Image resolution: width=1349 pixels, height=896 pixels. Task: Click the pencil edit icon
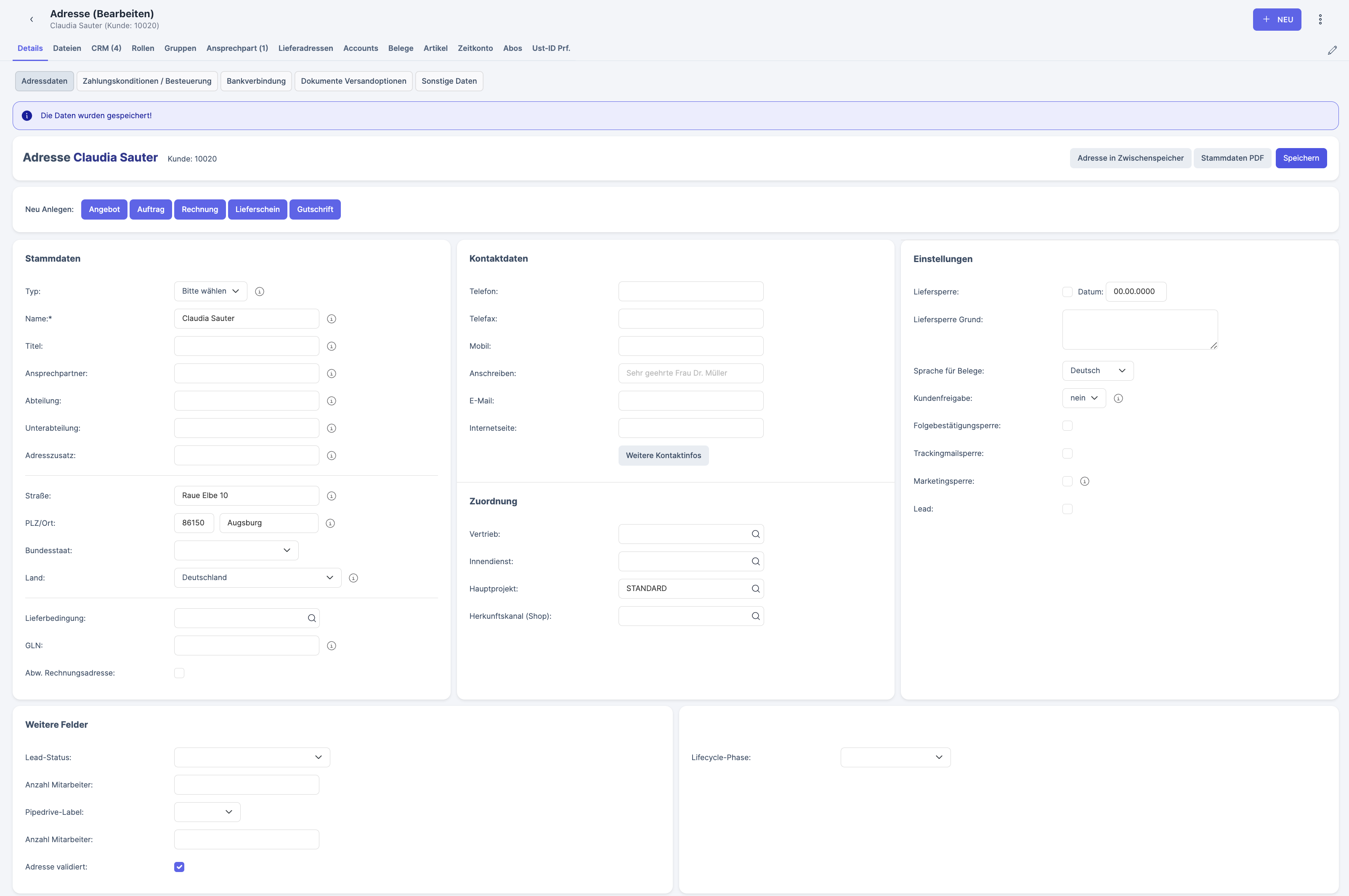click(1332, 50)
